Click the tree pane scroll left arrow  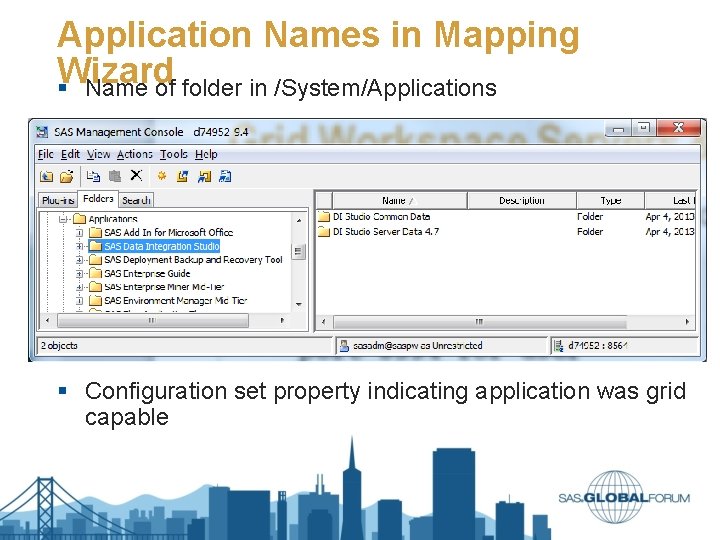pos(48,321)
